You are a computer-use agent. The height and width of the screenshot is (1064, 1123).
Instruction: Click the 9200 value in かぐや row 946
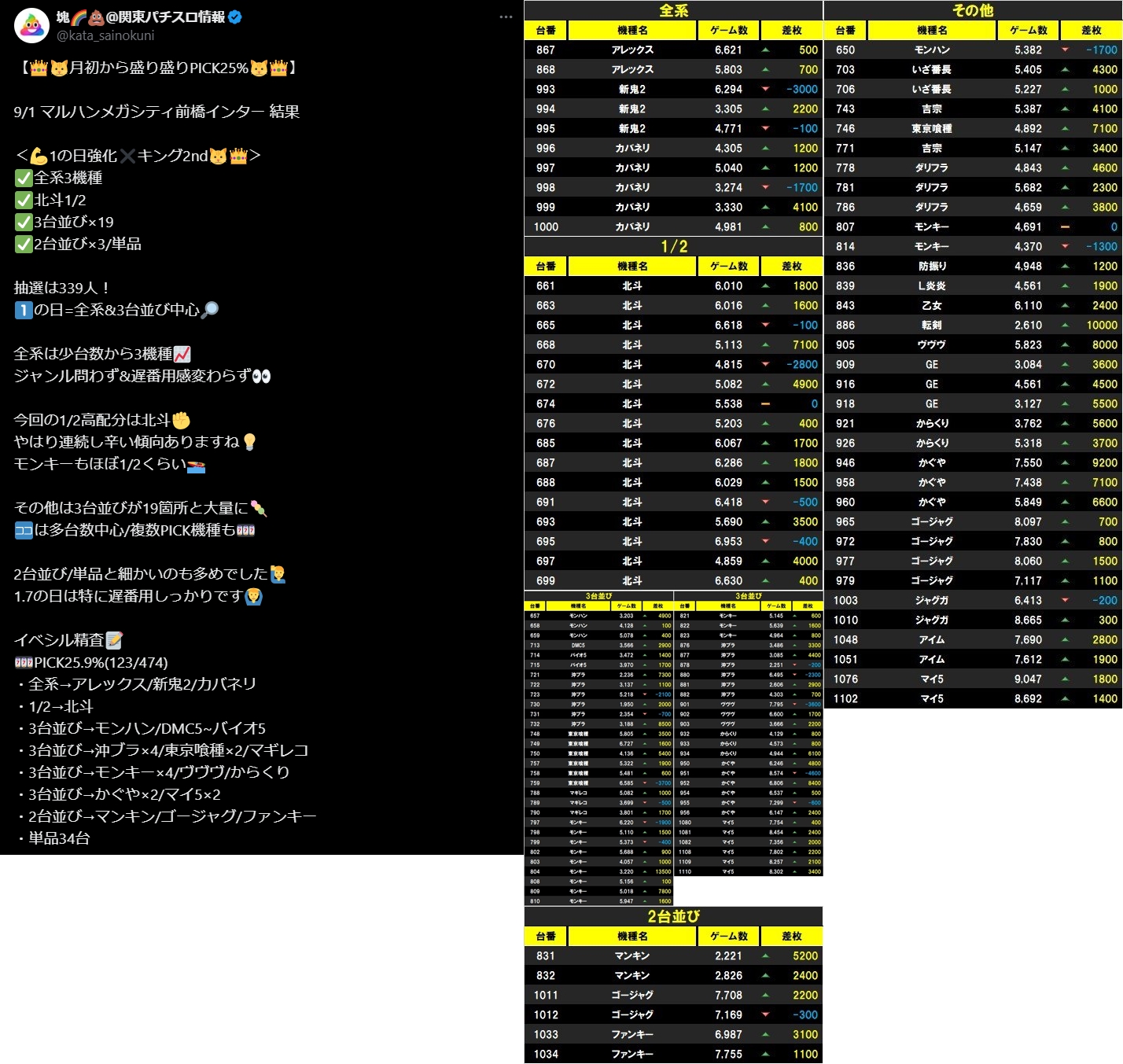point(1105,462)
